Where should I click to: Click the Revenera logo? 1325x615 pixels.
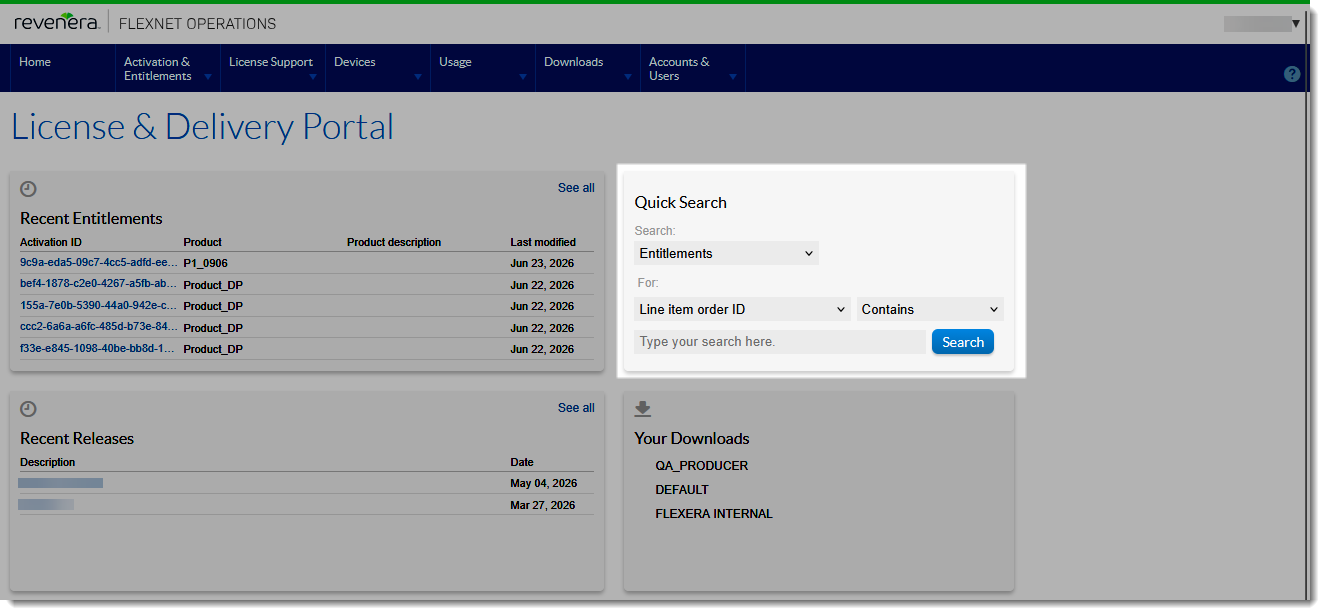[x=56, y=22]
